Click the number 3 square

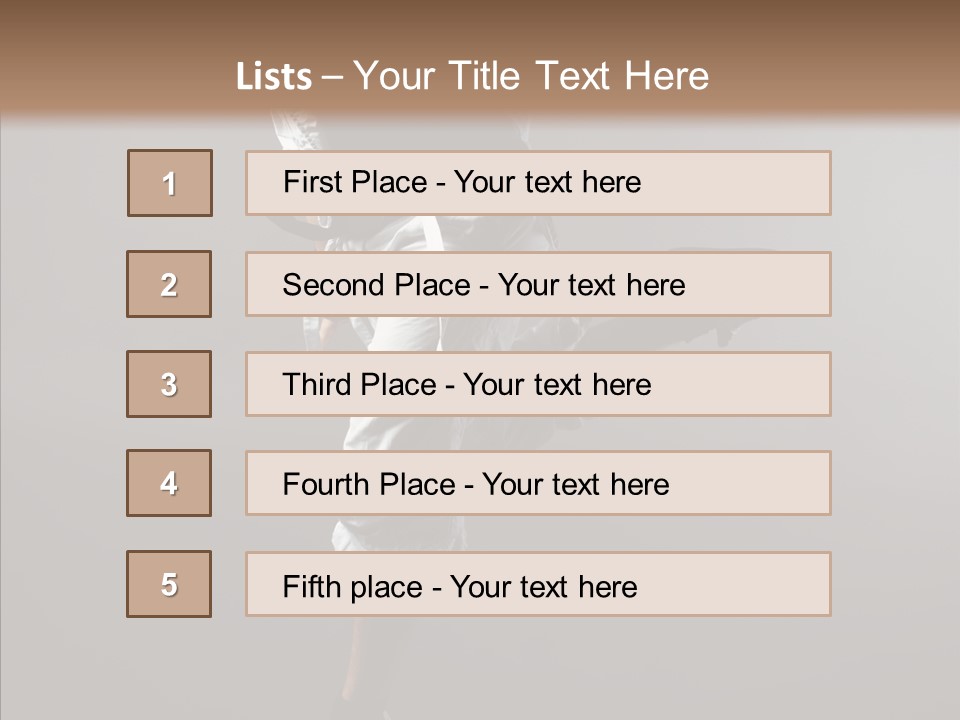[x=169, y=384]
